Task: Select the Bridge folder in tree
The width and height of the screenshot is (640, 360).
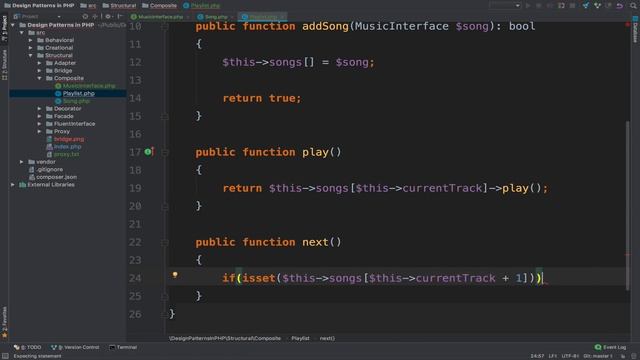Action: (59, 71)
